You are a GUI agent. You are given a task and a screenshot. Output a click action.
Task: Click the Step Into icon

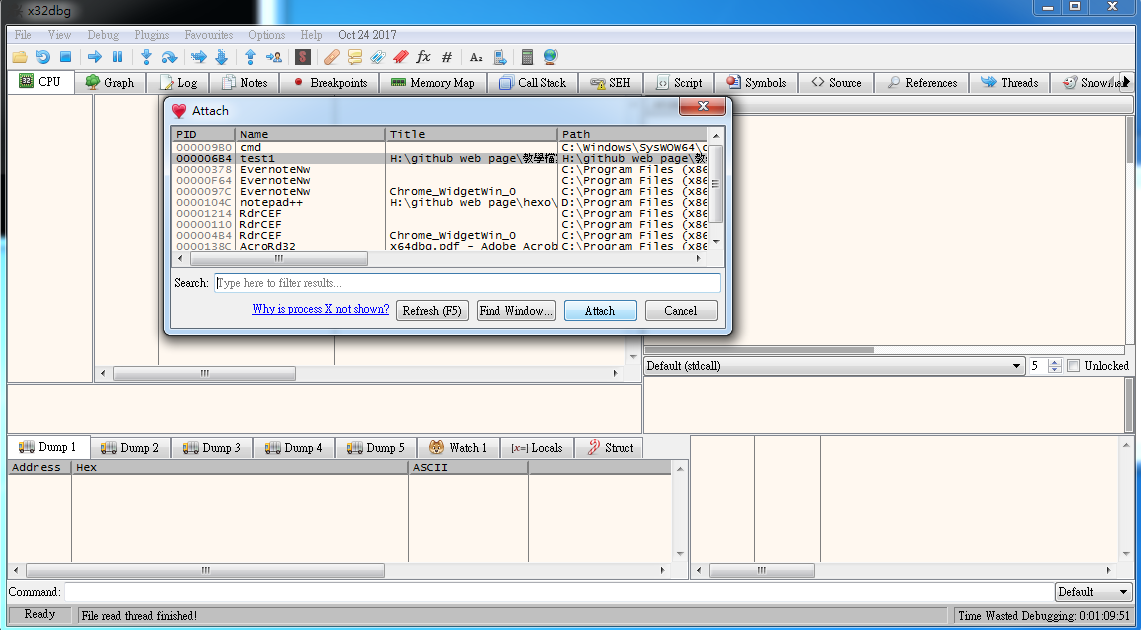(146, 57)
